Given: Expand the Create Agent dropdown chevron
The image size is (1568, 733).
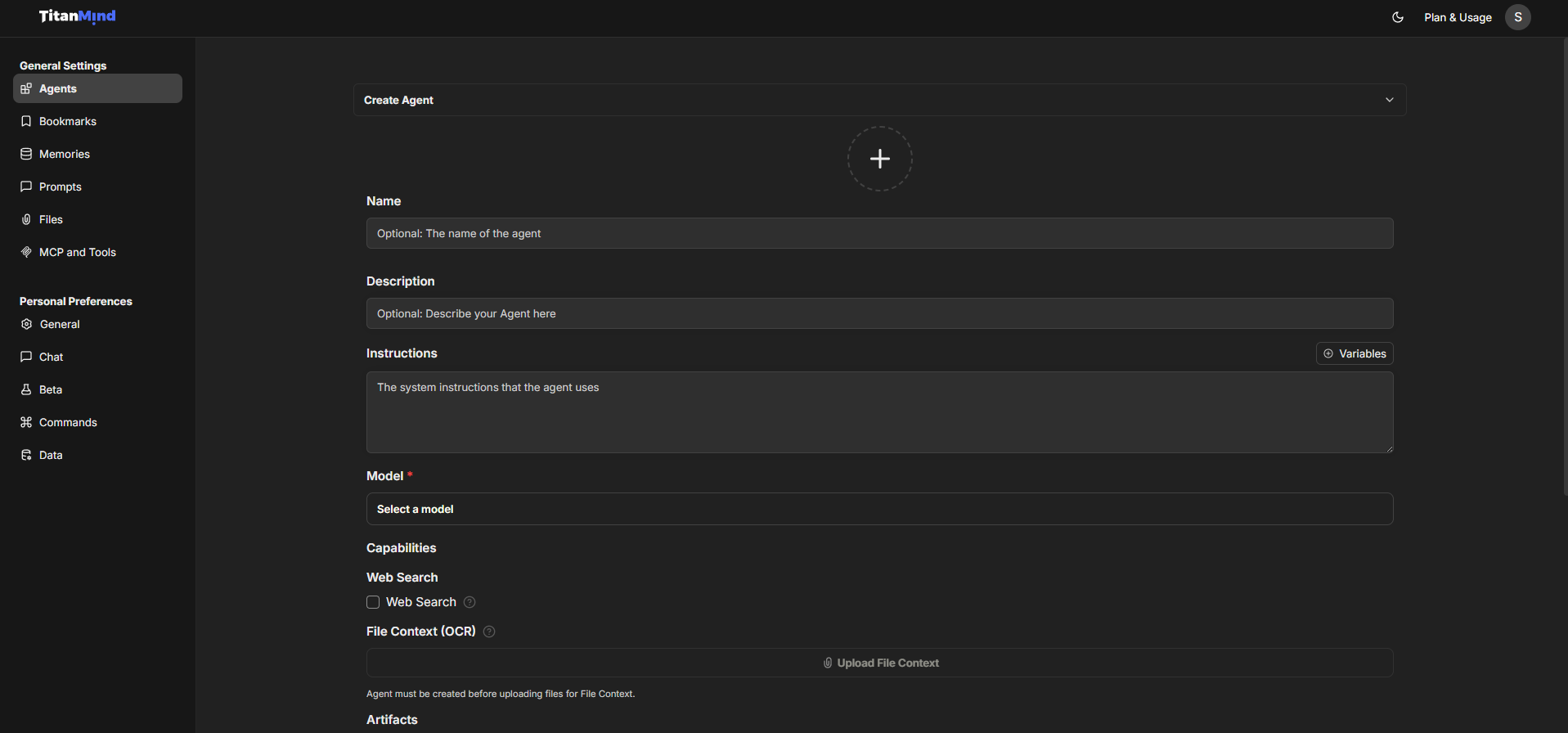Looking at the screenshot, I should click(x=1389, y=100).
